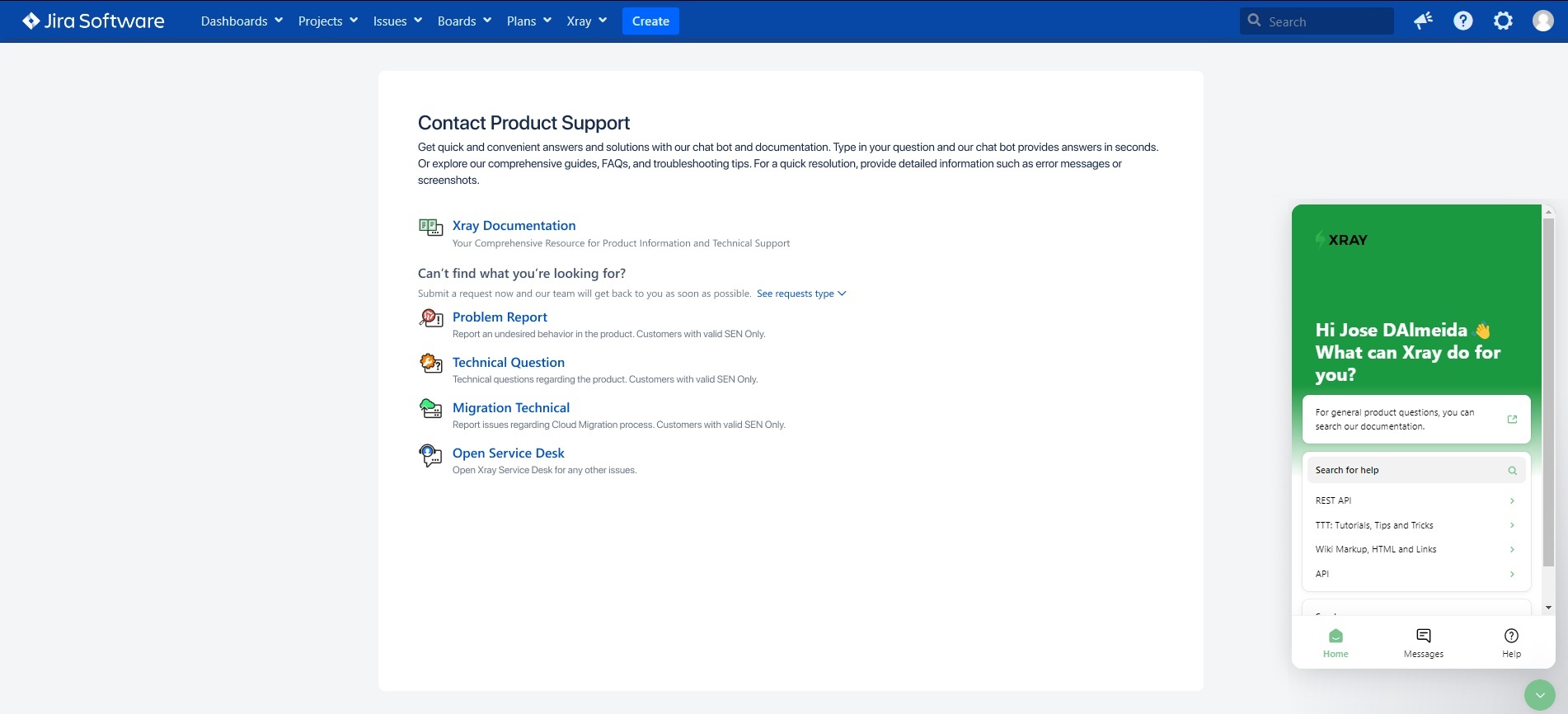The height and width of the screenshot is (714, 1568).
Task: Click the XRAY logo in chat widget
Action: click(1341, 240)
